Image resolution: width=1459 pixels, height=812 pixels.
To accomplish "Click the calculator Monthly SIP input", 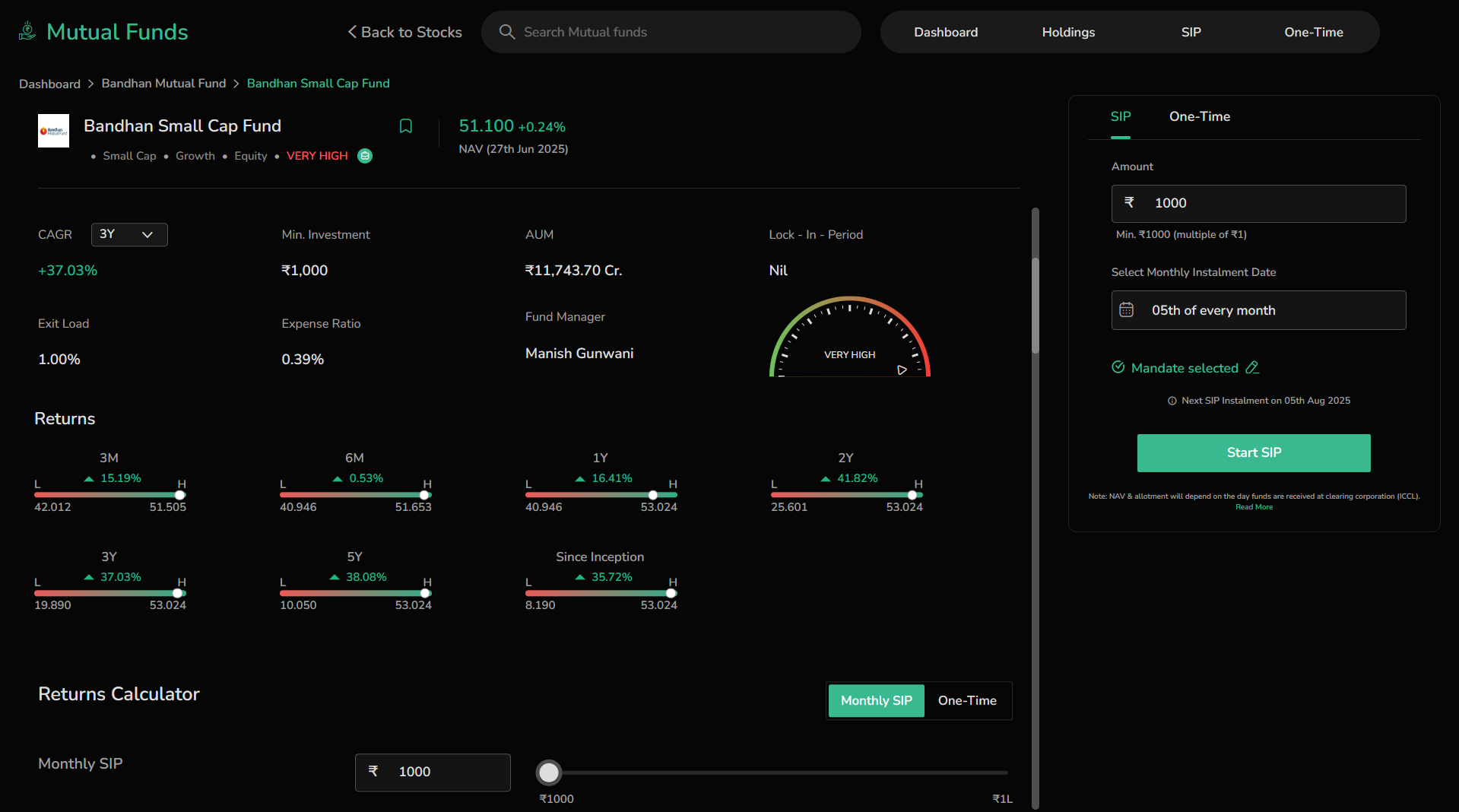I will point(432,772).
